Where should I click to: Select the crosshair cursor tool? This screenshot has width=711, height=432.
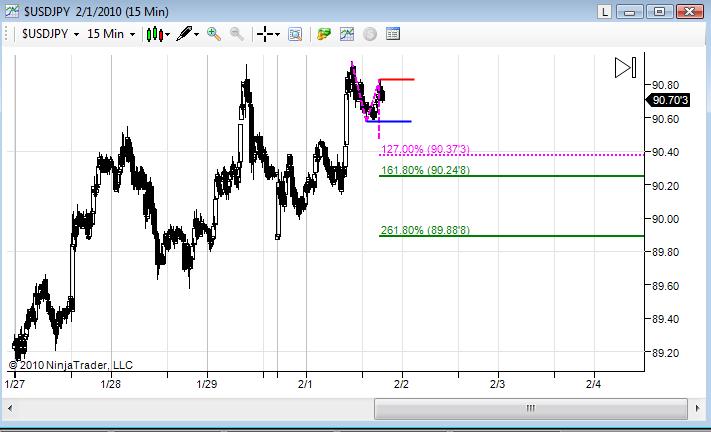pyautogui.click(x=265, y=34)
